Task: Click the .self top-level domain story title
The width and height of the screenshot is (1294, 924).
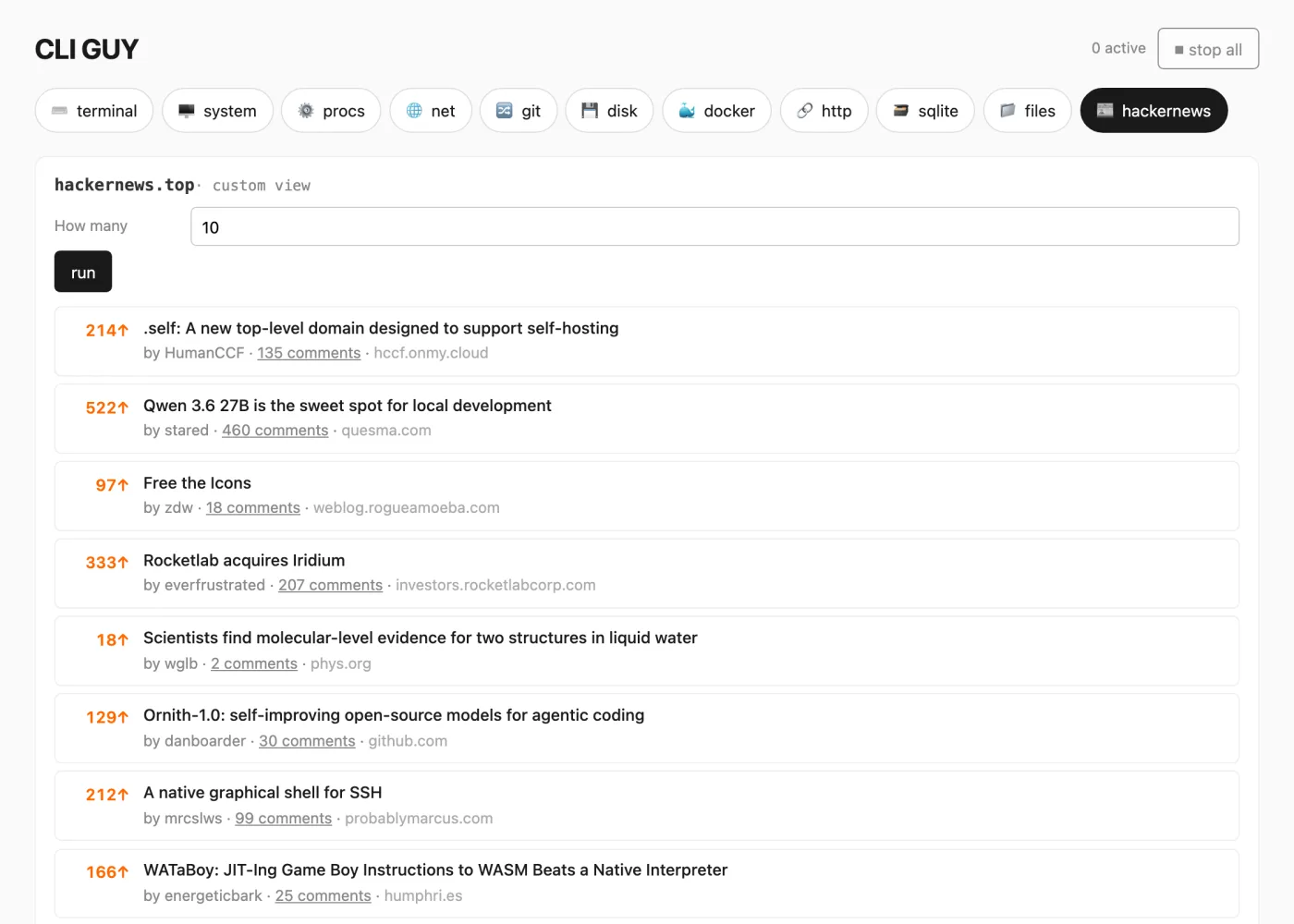Action: [381, 328]
